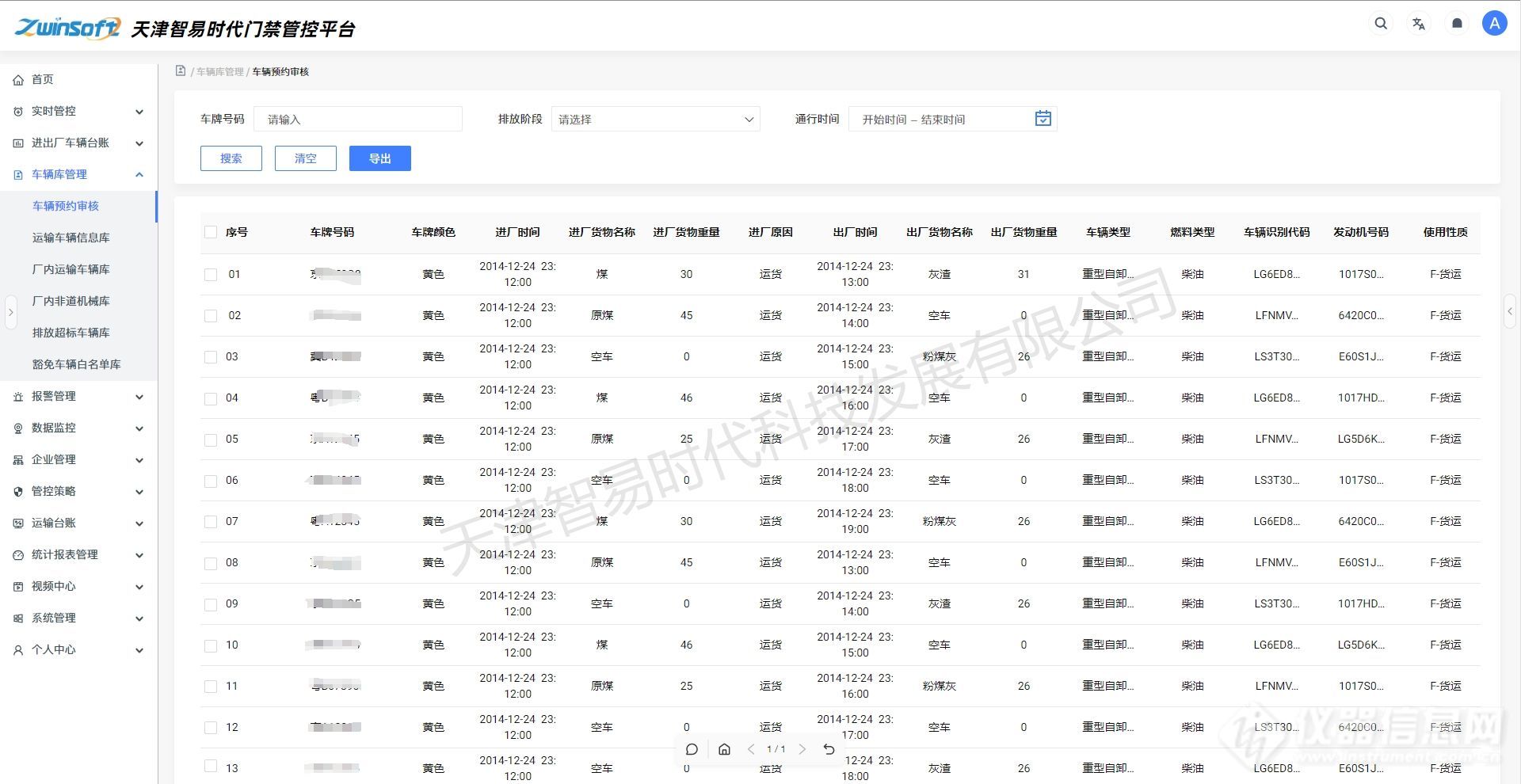Open the language translation icon
The width and height of the screenshot is (1521, 784).
[1419, 24]
